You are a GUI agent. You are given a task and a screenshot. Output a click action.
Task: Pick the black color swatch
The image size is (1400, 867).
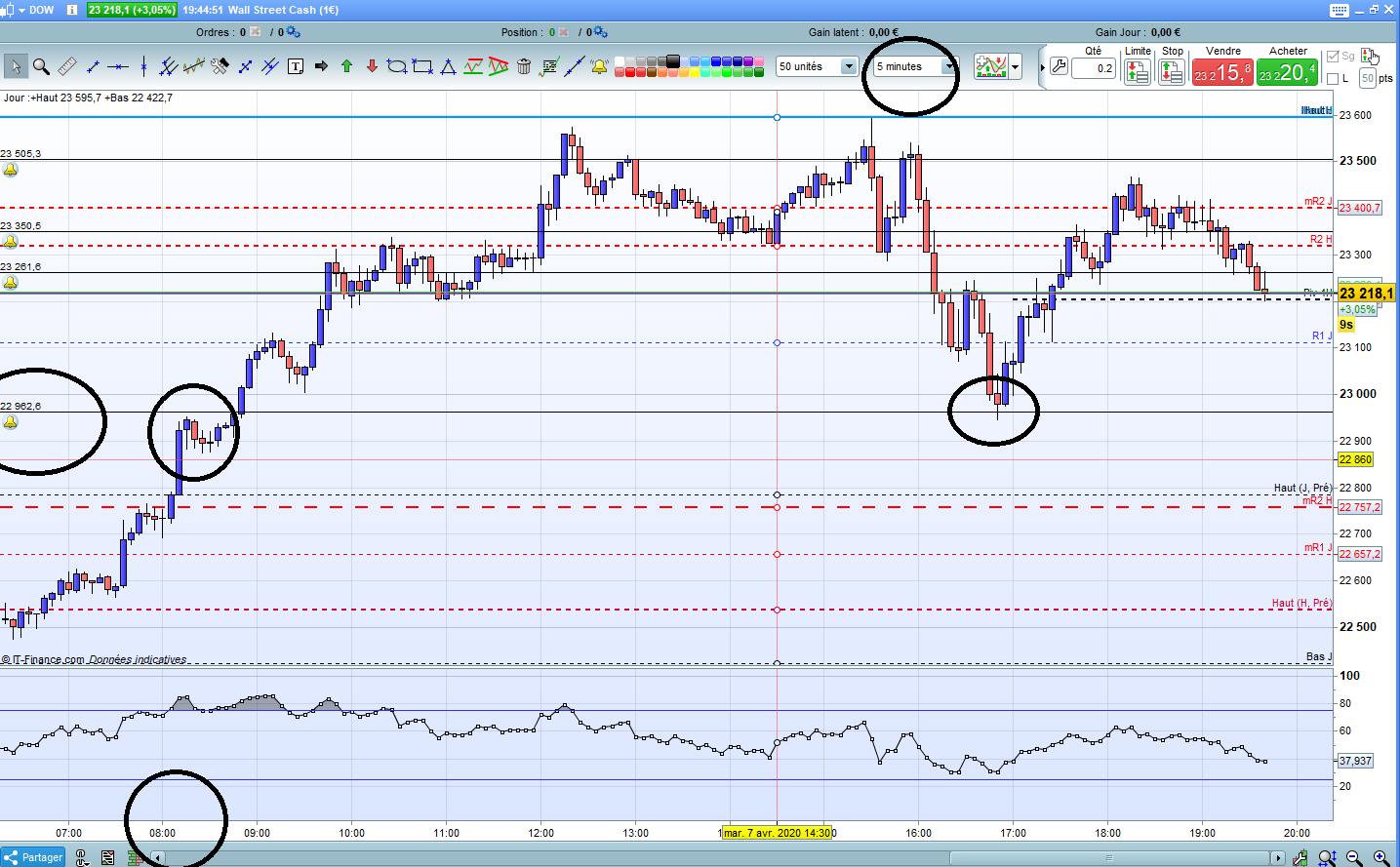673,61
